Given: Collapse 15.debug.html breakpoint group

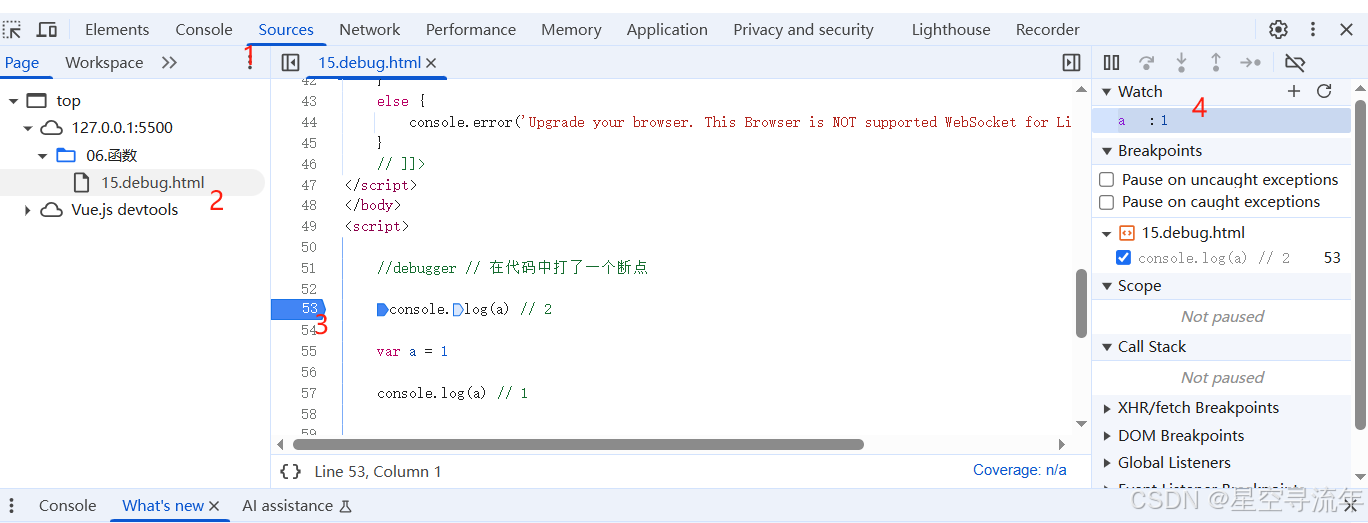Looking at the screenshot, I should 1107,233.
